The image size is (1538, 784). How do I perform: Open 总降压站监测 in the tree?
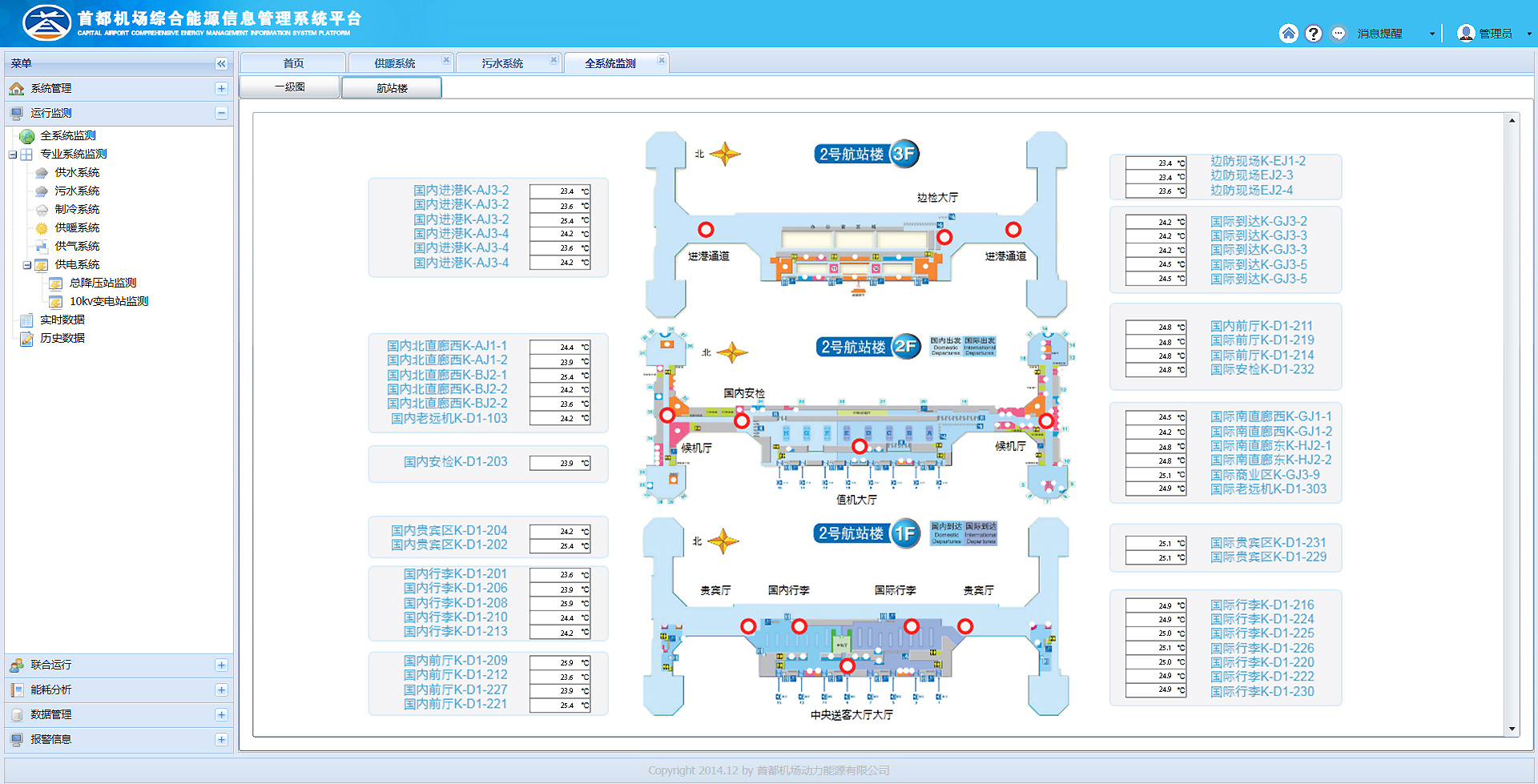tap(103, 283)
